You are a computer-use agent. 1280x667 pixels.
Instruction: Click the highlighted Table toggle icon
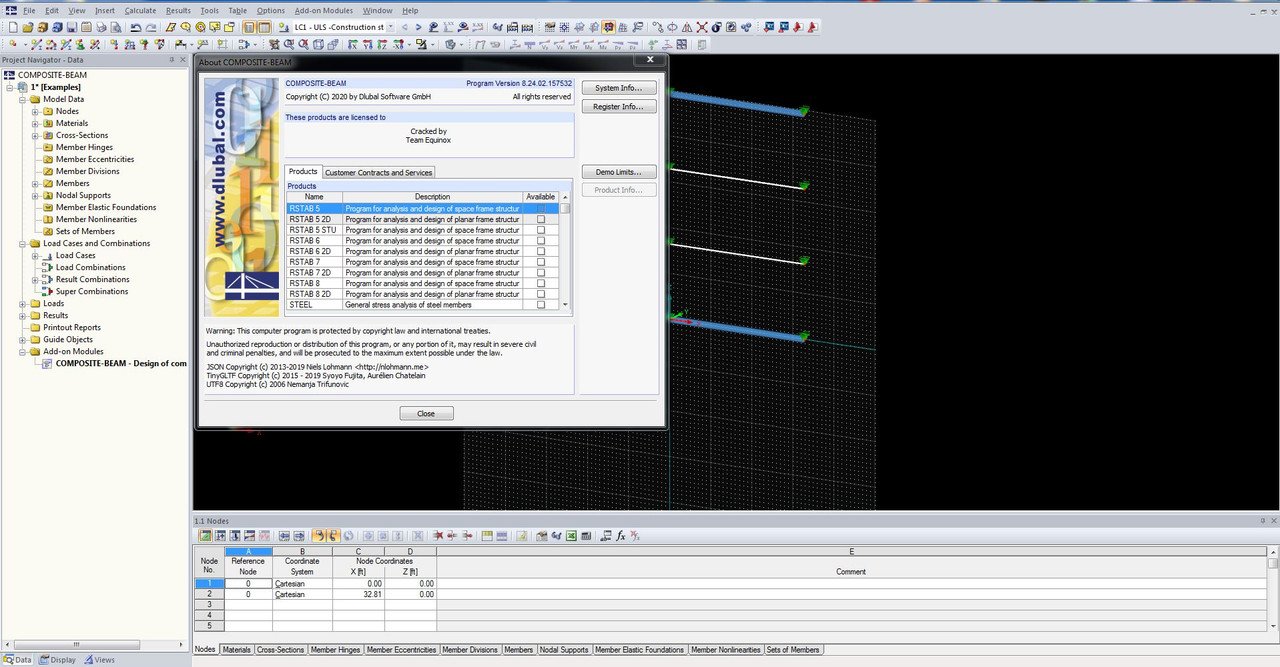pyautogui.click(x=263, y=27)
